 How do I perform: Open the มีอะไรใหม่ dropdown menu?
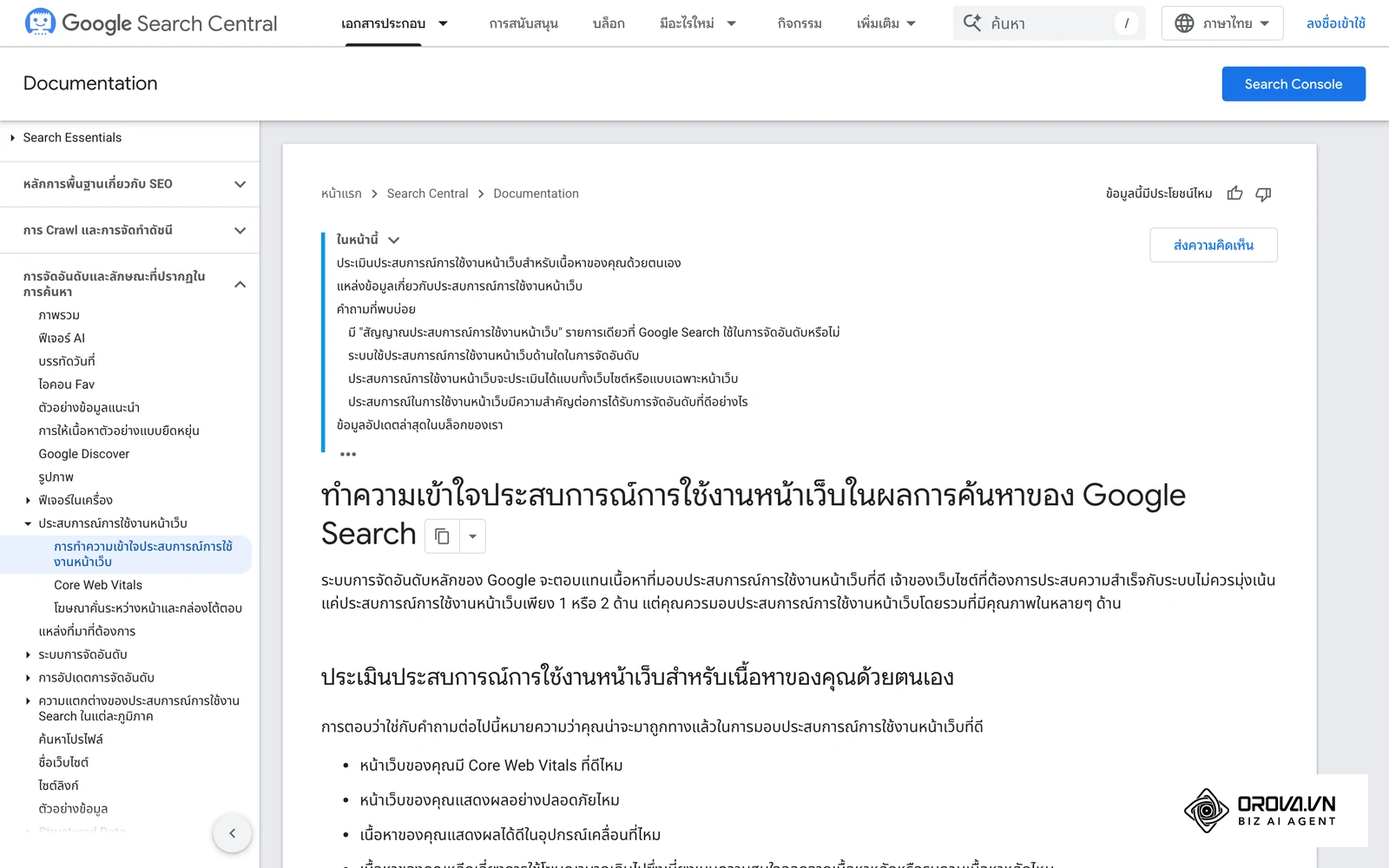point(698,23)
